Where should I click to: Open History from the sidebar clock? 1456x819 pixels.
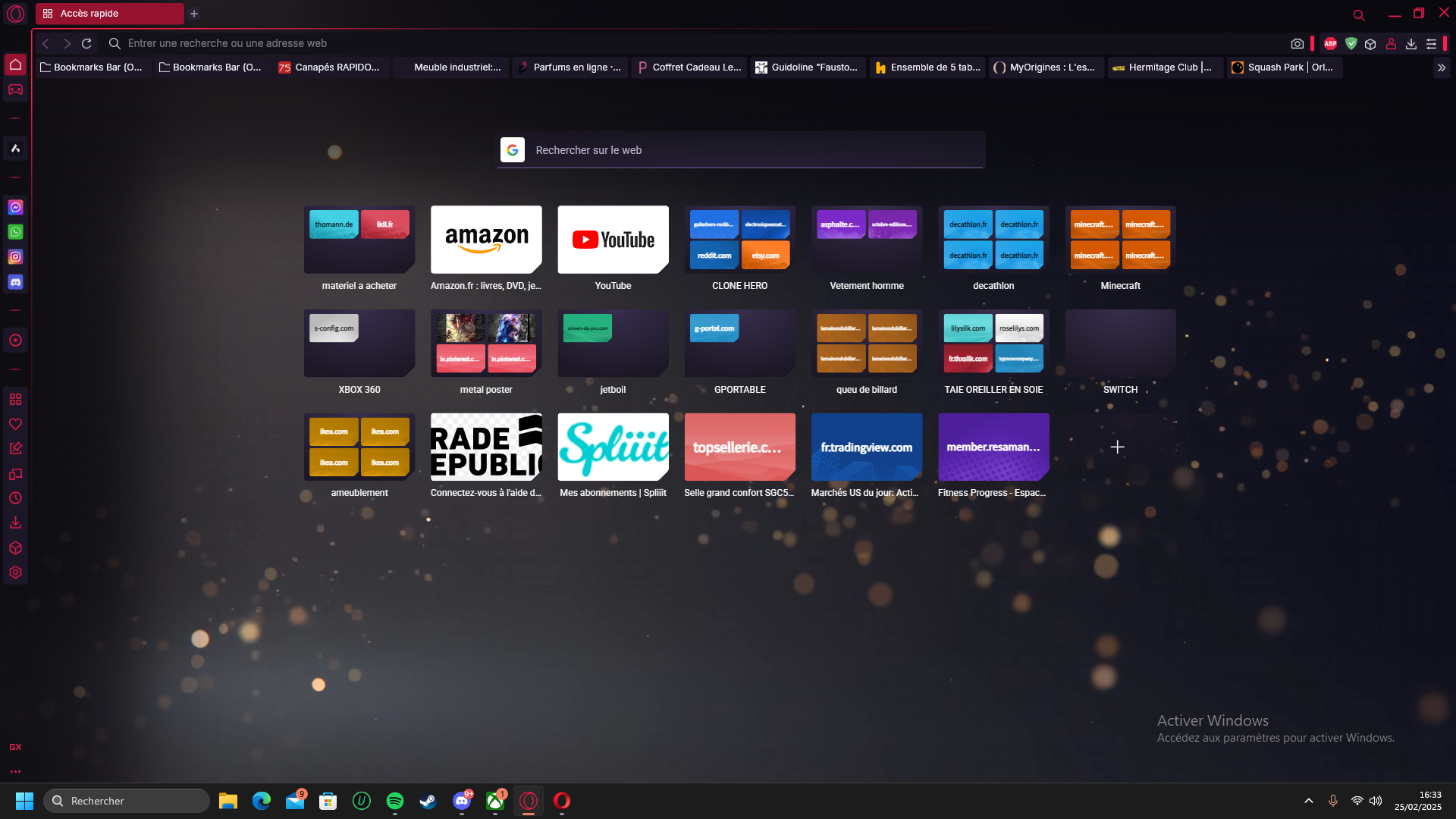pos(15,498)
